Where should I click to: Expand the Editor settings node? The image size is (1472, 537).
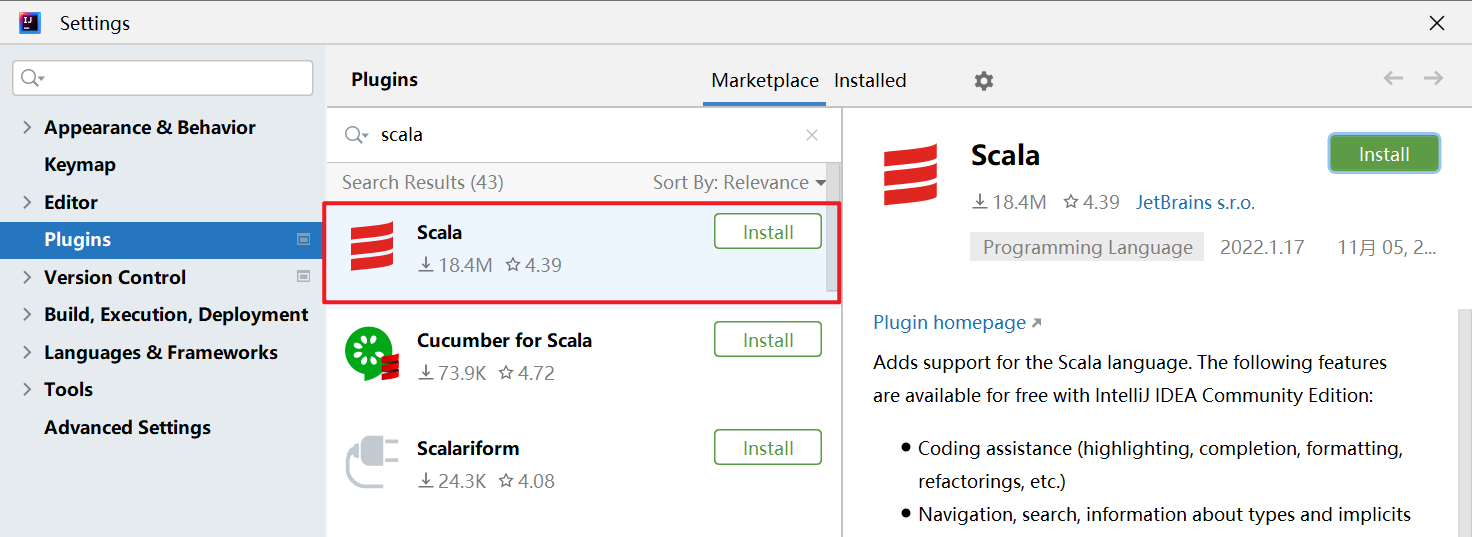(x=27, y=203)
